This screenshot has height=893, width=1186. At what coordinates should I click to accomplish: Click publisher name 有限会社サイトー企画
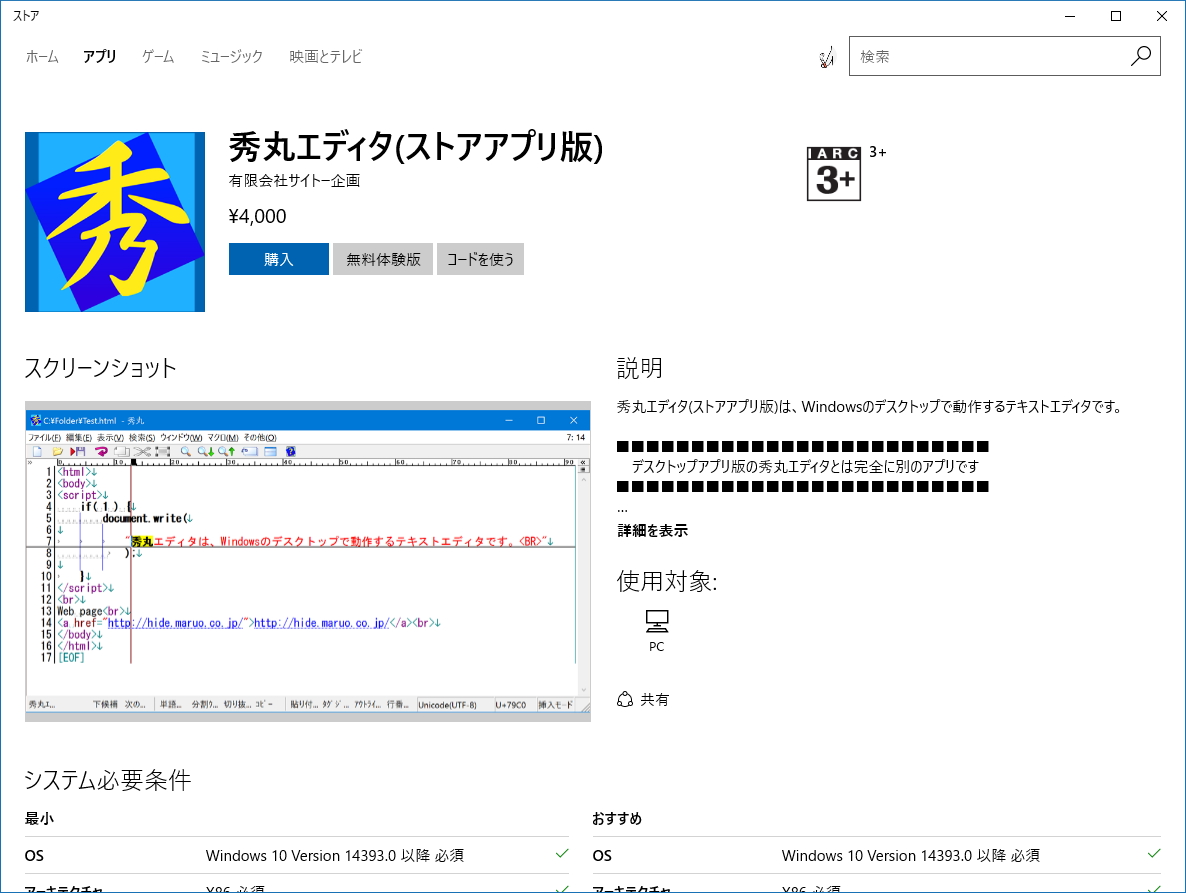294,181
